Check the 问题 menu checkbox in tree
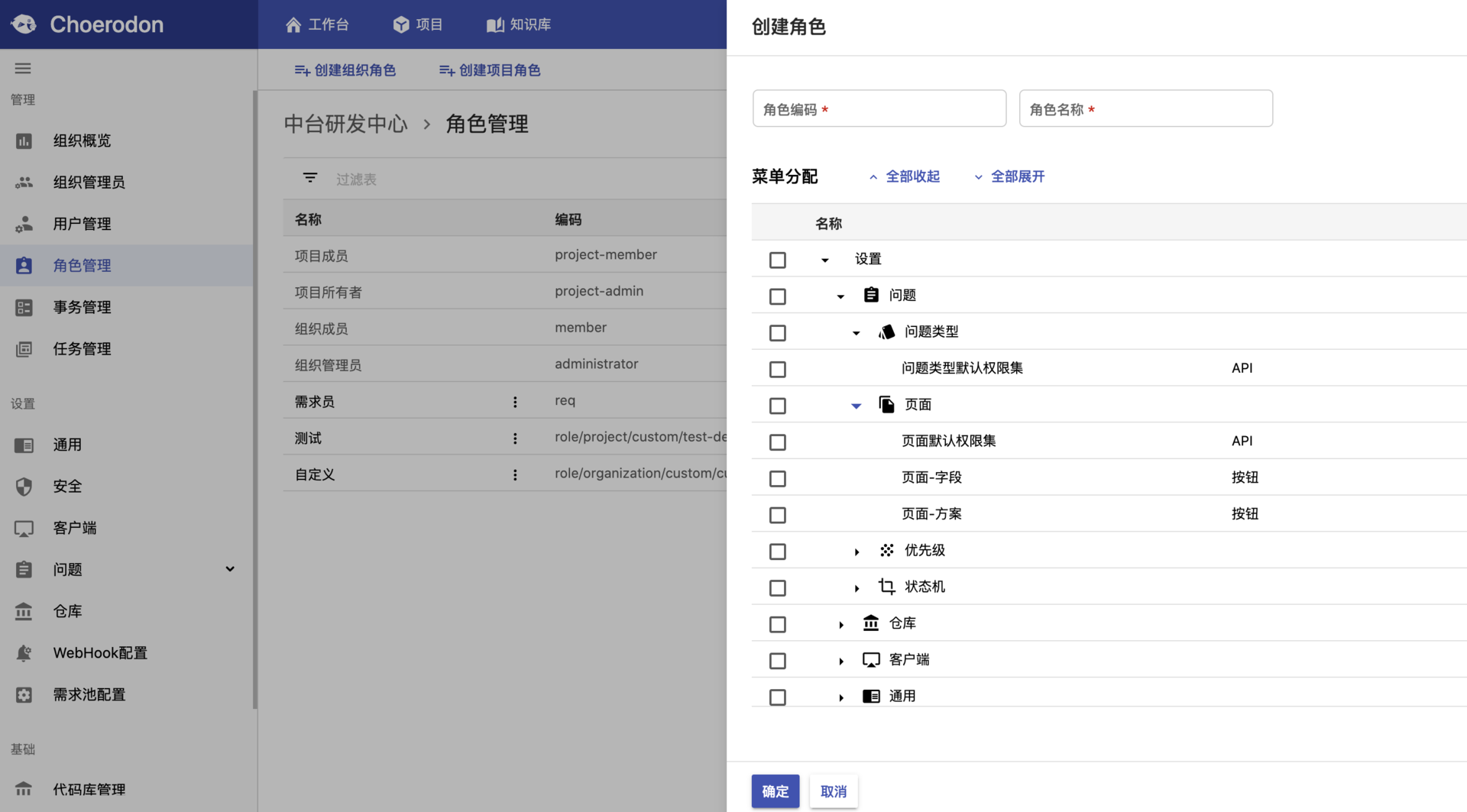Screen dimensions: 1467x812 777,296
